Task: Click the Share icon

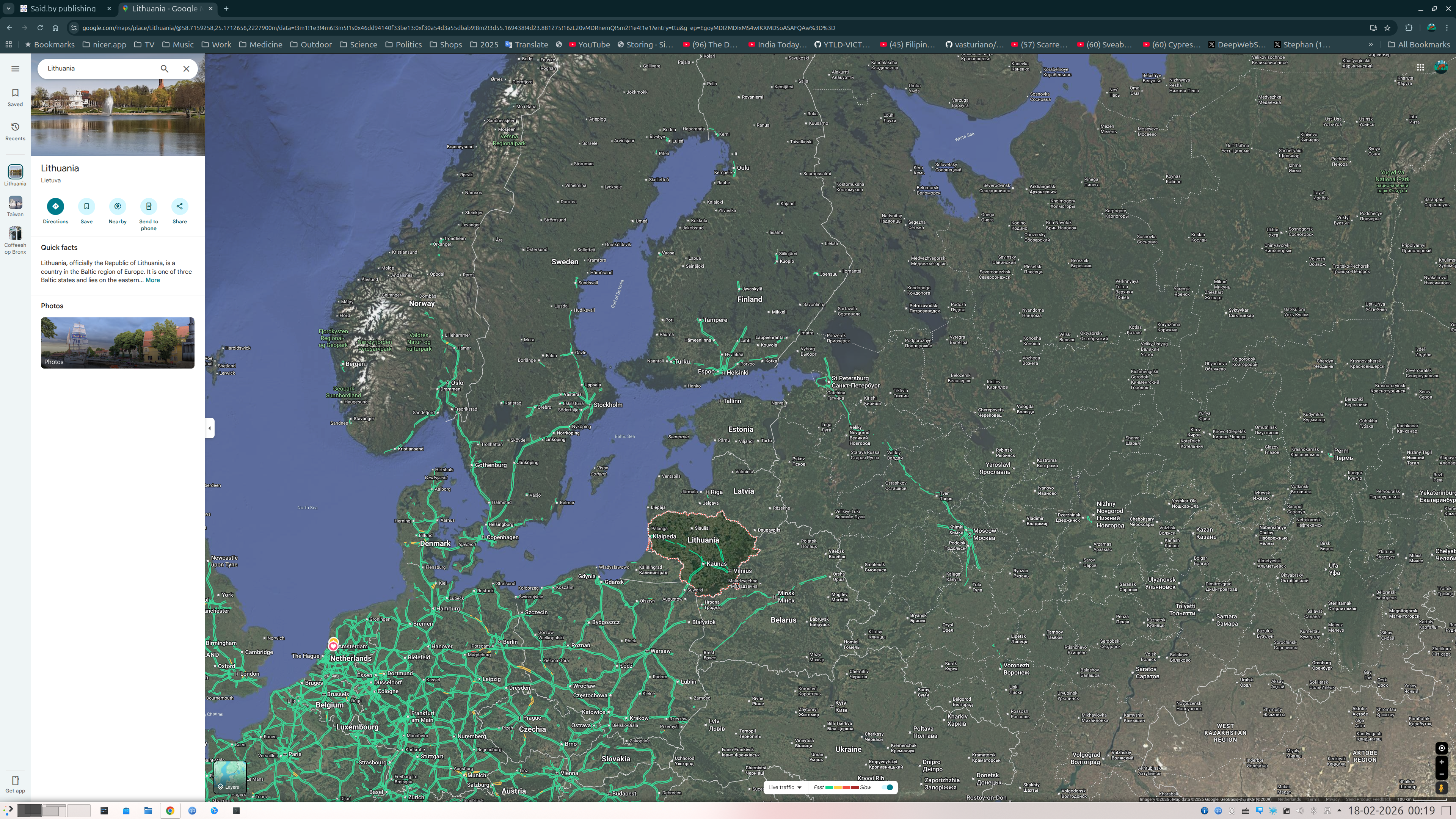Action: (x=180, y=206)
